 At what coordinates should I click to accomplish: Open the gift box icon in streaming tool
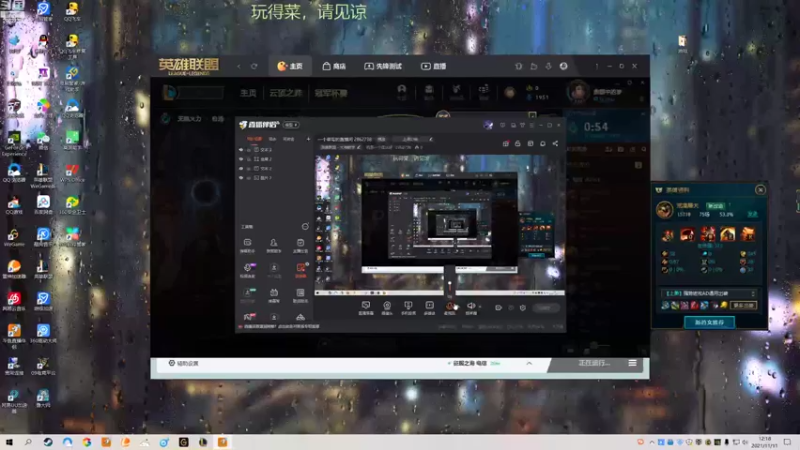point(506,143)
